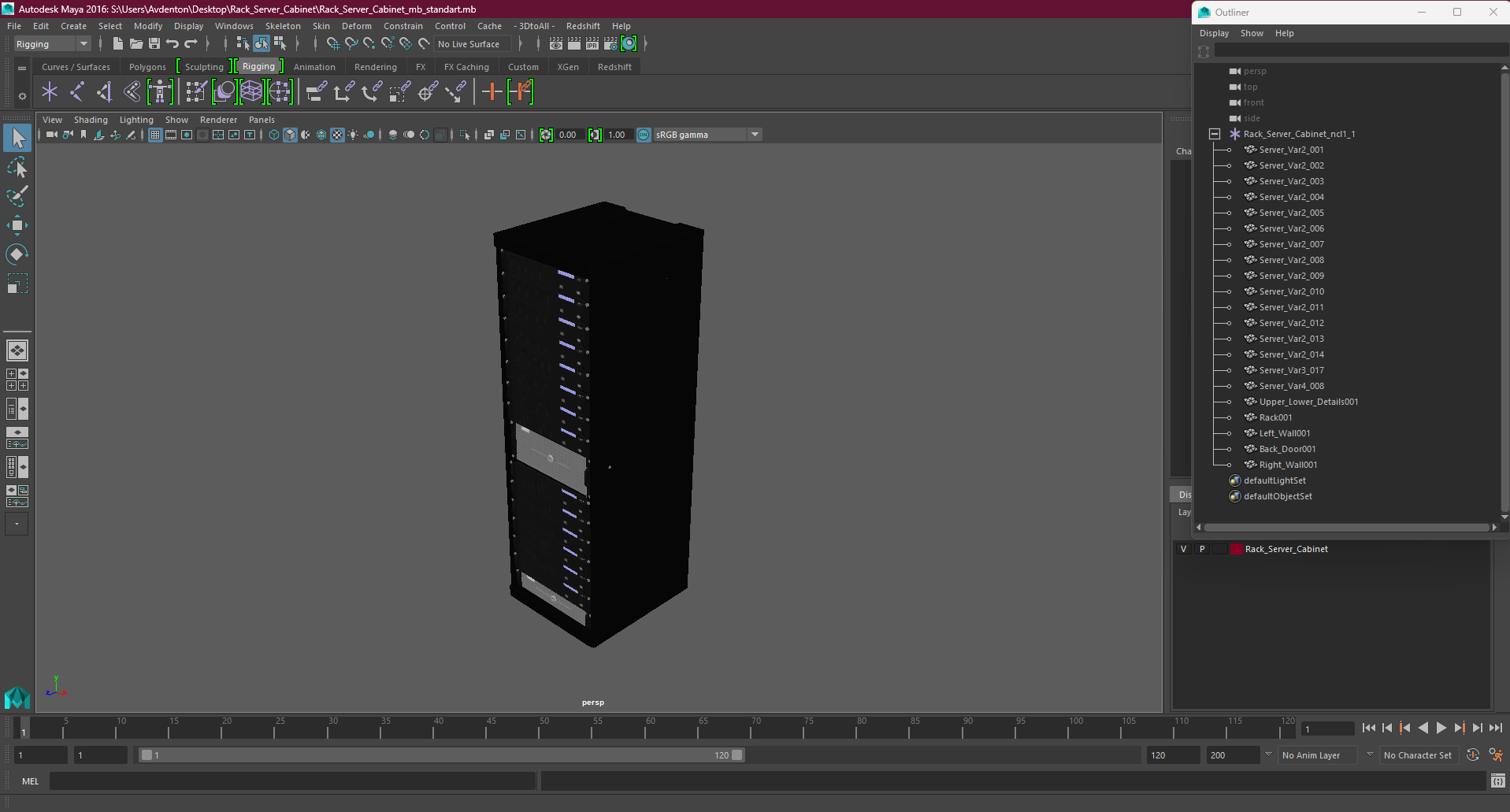Select the Create Locator asterisk shelf icon
The image size is (1510, 812).
click(x=50, y=92)
